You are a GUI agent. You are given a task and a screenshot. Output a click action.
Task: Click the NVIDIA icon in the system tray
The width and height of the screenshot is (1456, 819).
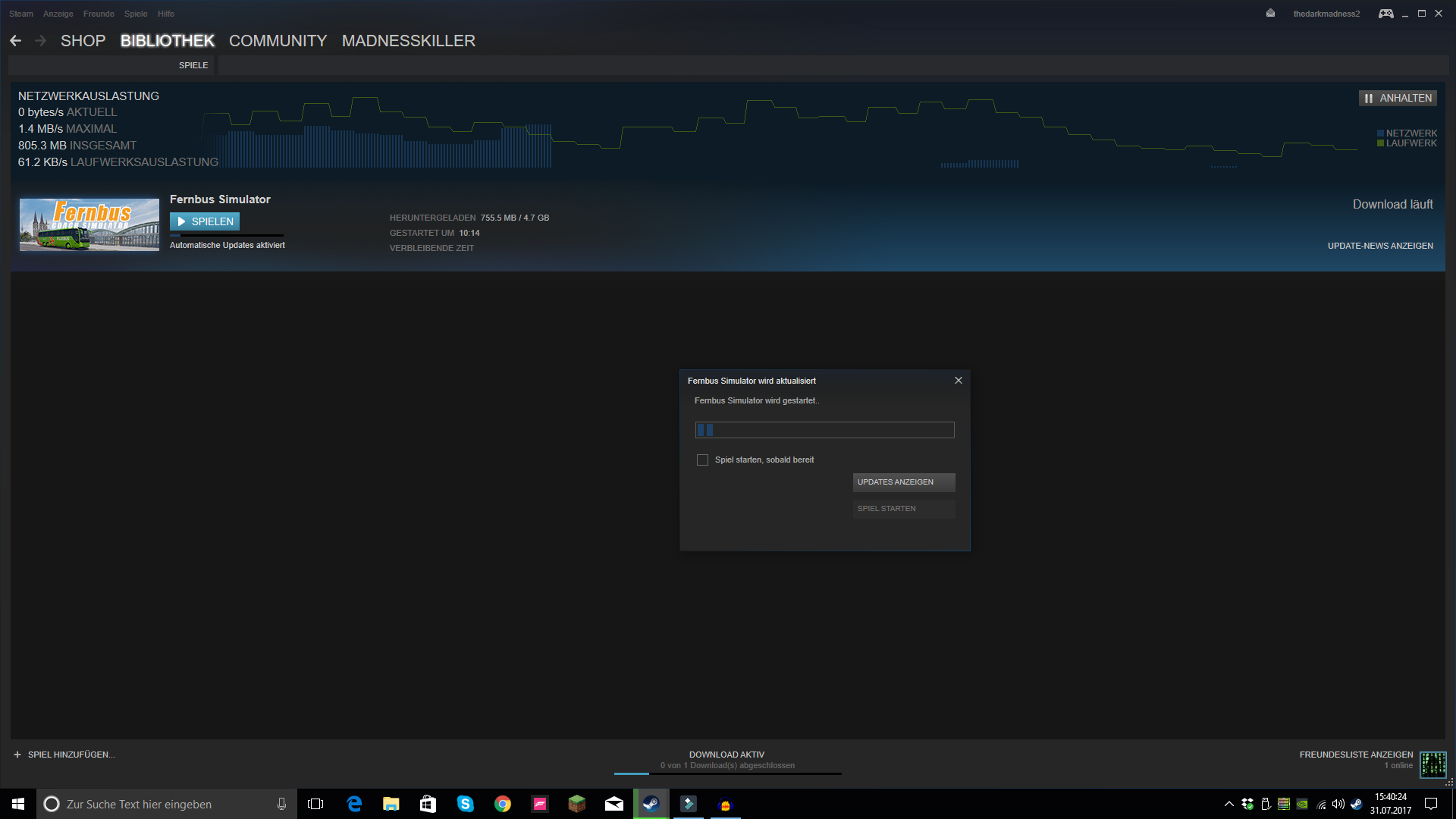click(1302, 805)
